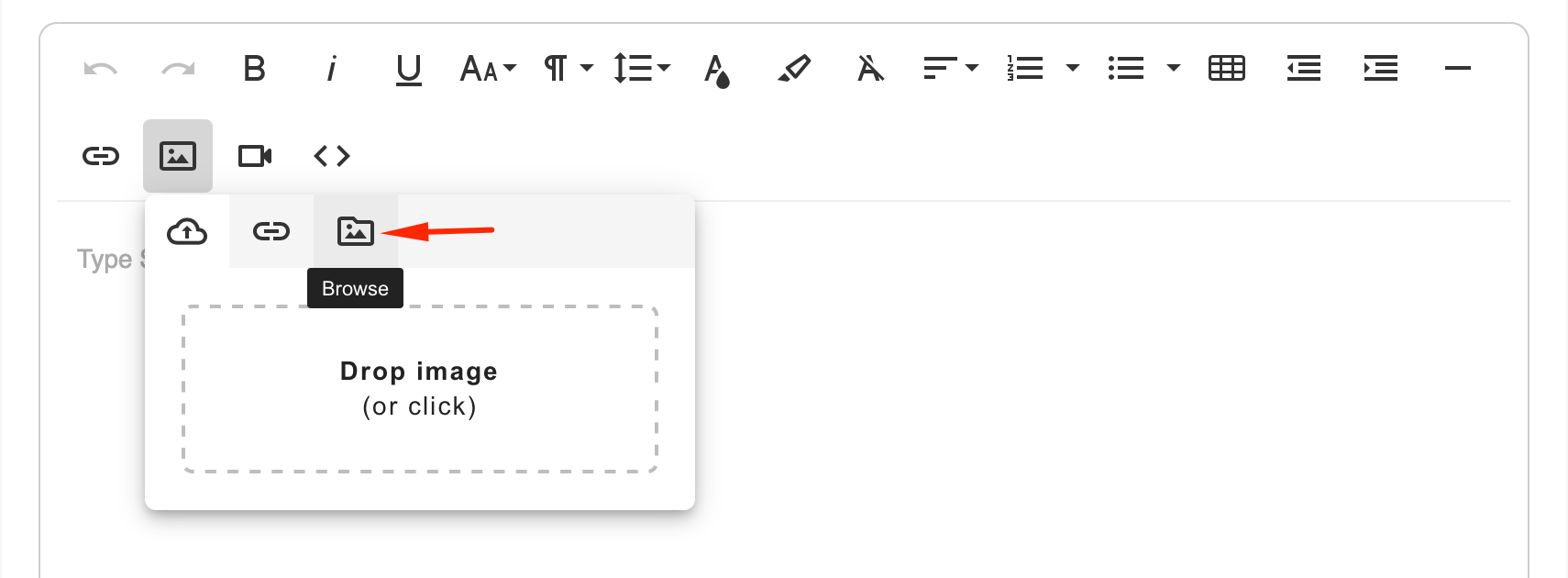Clear text formatting
Image resolution: width=1568 pixels, height=578 pixels.
pyautogui.click(x=871, y=69)
